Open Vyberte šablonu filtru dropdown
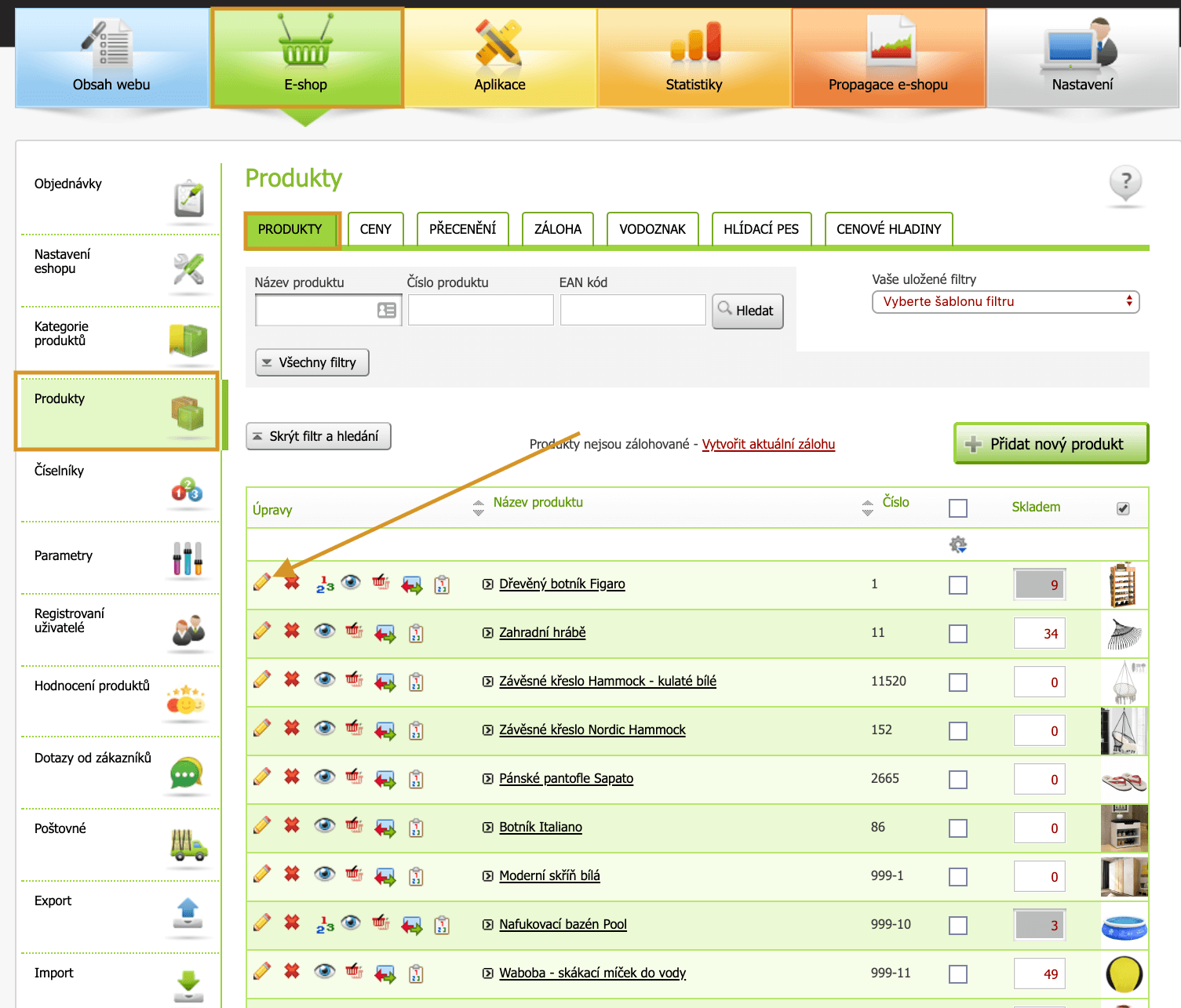The height and width of the screenshot is (1008, 1181). point(1005,302)
